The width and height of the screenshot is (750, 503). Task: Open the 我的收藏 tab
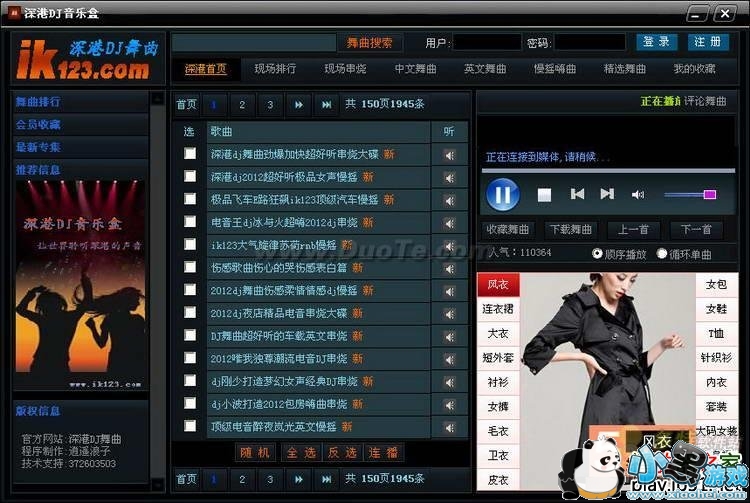click(x=695, y=69)
